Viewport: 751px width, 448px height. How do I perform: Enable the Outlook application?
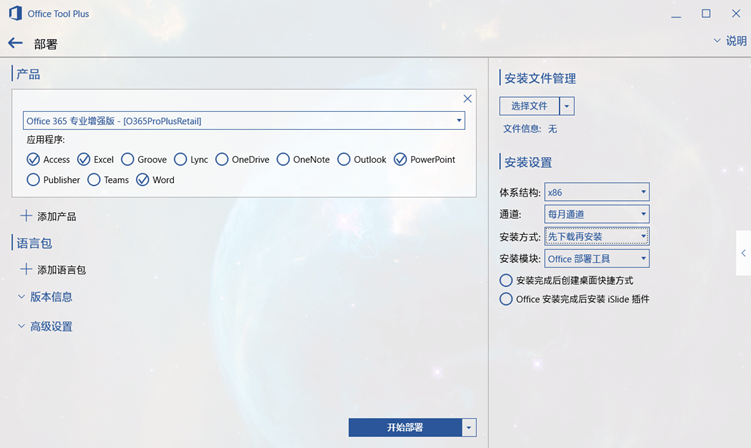pyautogui.click(x=343, y=159)
